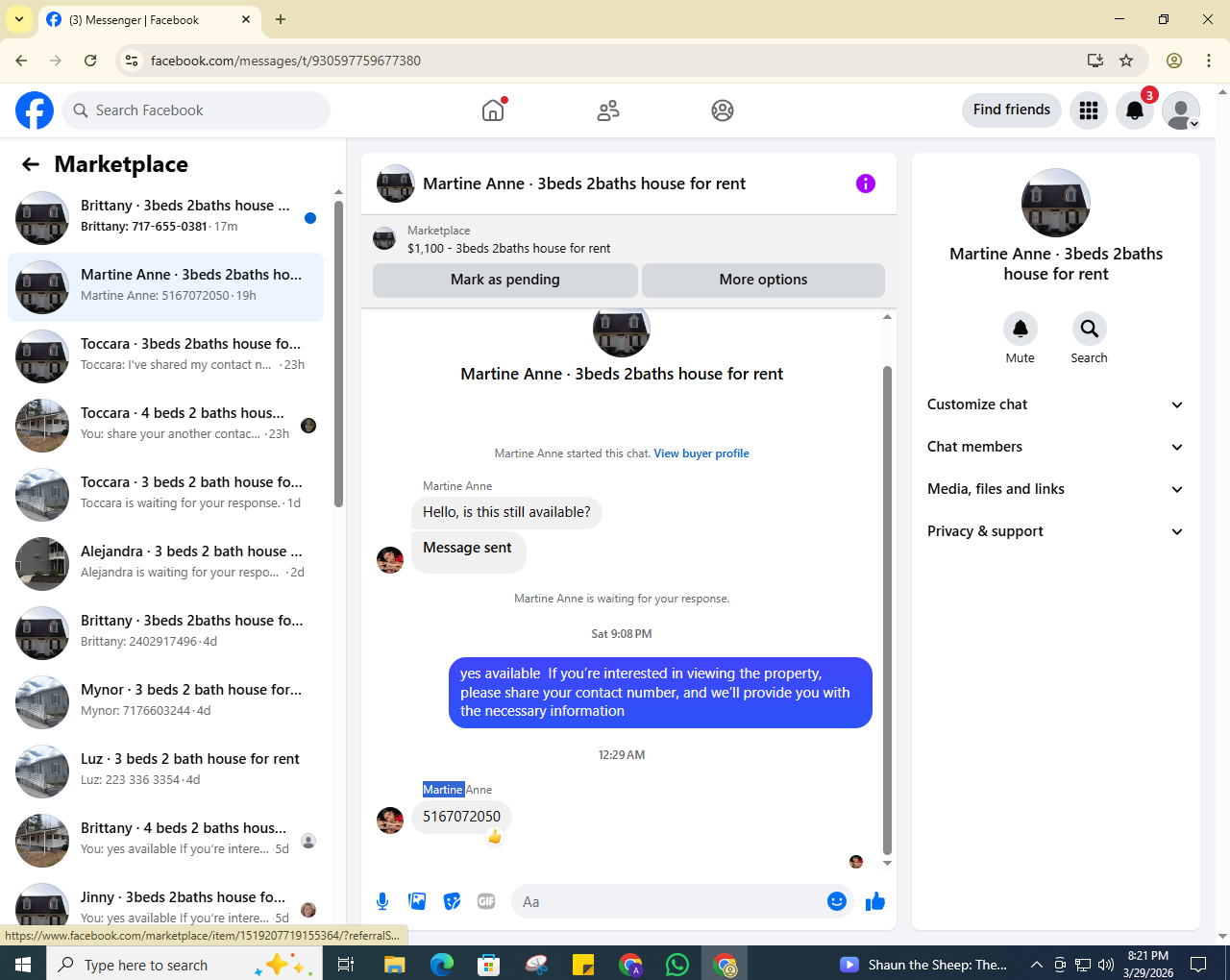Open the Chrome tab search dropdown
This screenshot has height=980, width=1230.
[x=19, y=19]
